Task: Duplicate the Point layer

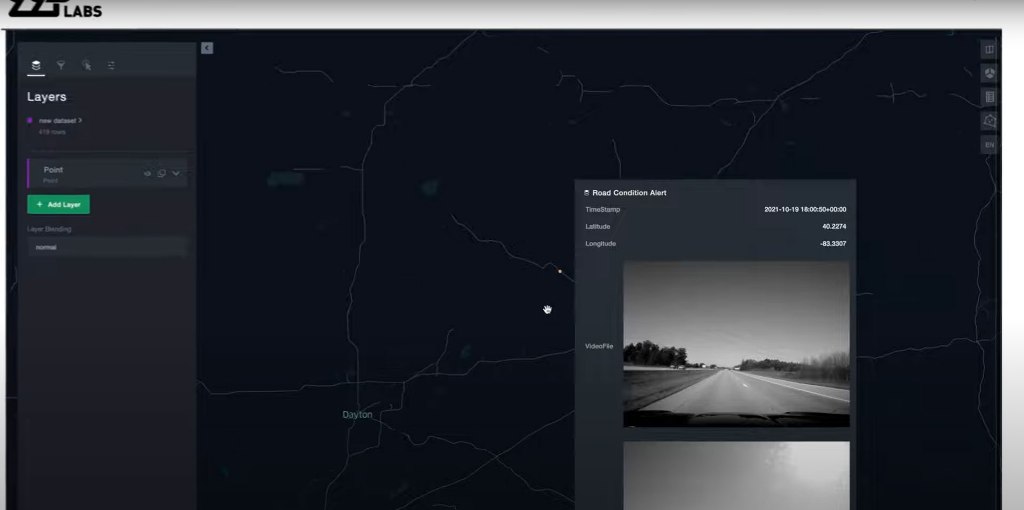Action: (161, 173)
